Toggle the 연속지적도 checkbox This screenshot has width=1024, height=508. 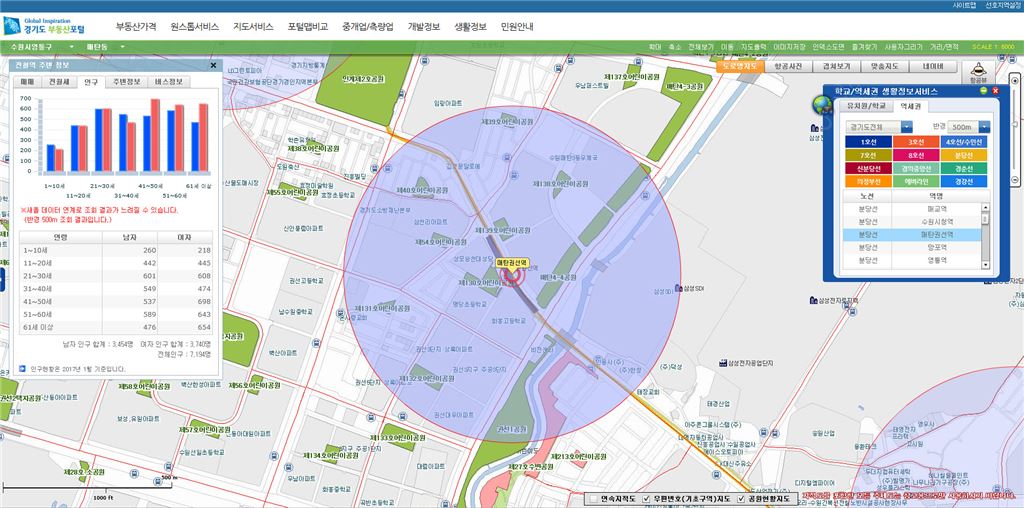(593, 498)
